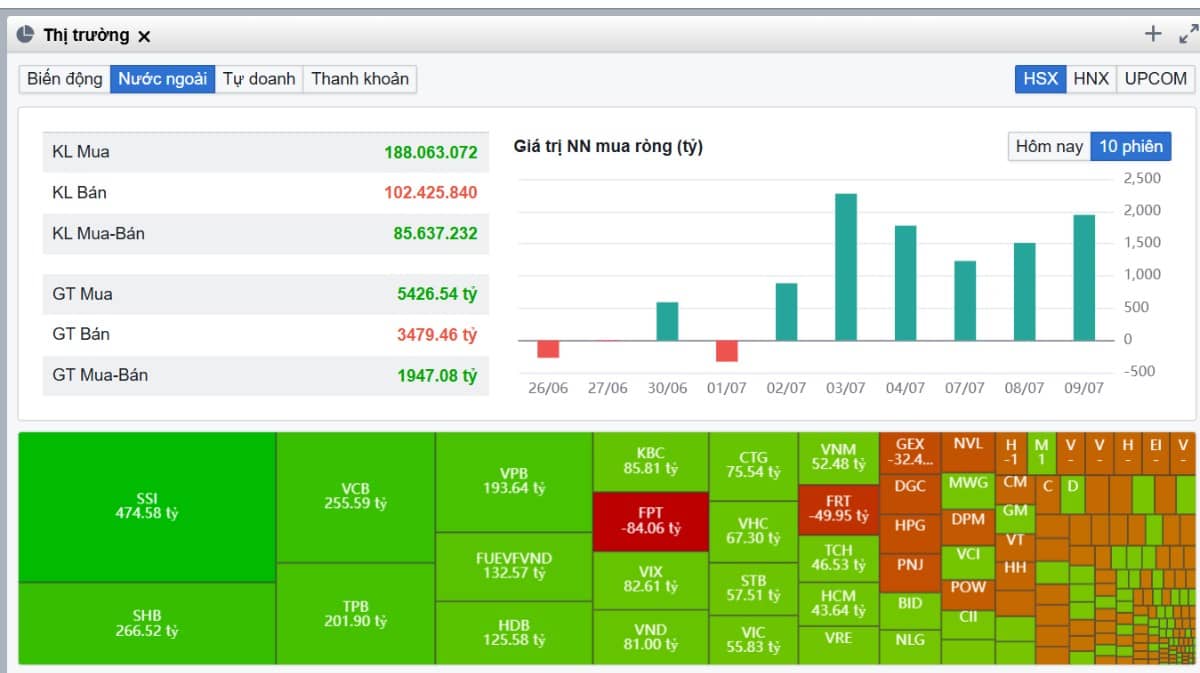Screen dimensions: 1200x673
Task: Select the red FPT treemap tile
Action: (650, 521)
